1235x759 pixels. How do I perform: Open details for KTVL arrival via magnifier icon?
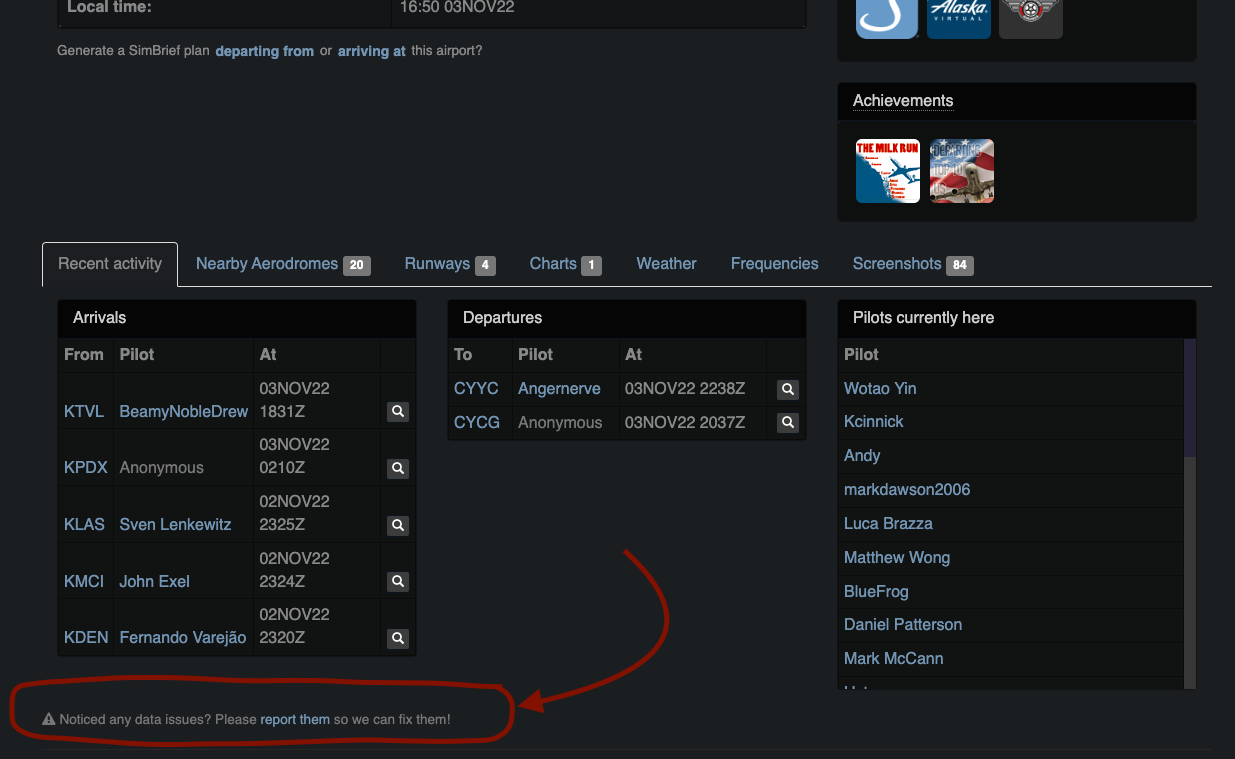(x=397, y=411)
